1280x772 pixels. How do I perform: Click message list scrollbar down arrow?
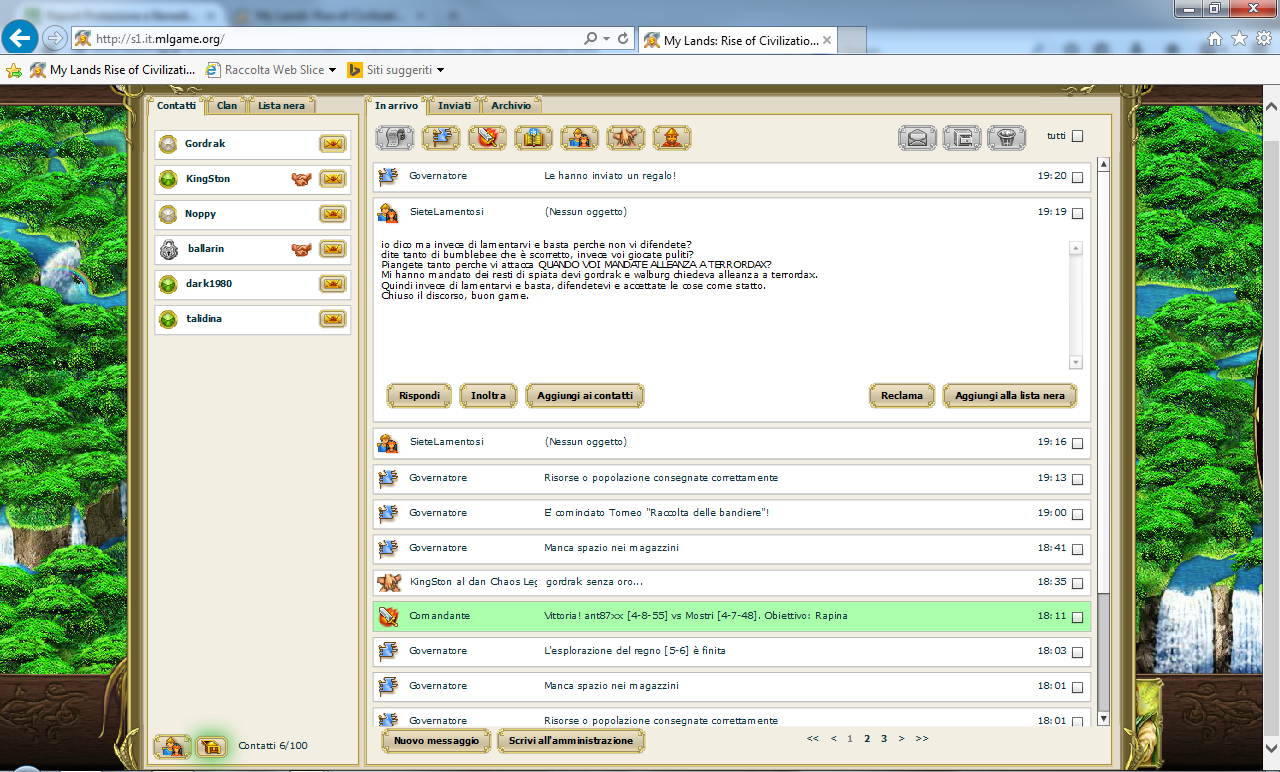[1104, 718]
